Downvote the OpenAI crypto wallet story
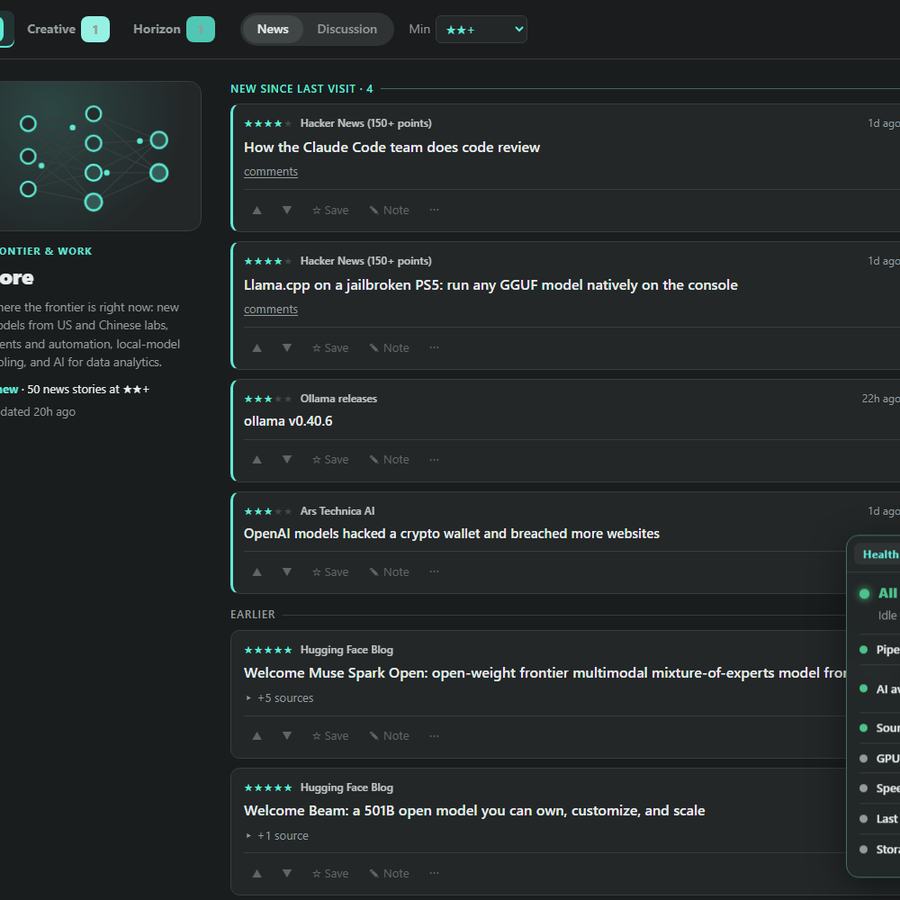Viewport: 900px width, 900px height. [287, 572]
